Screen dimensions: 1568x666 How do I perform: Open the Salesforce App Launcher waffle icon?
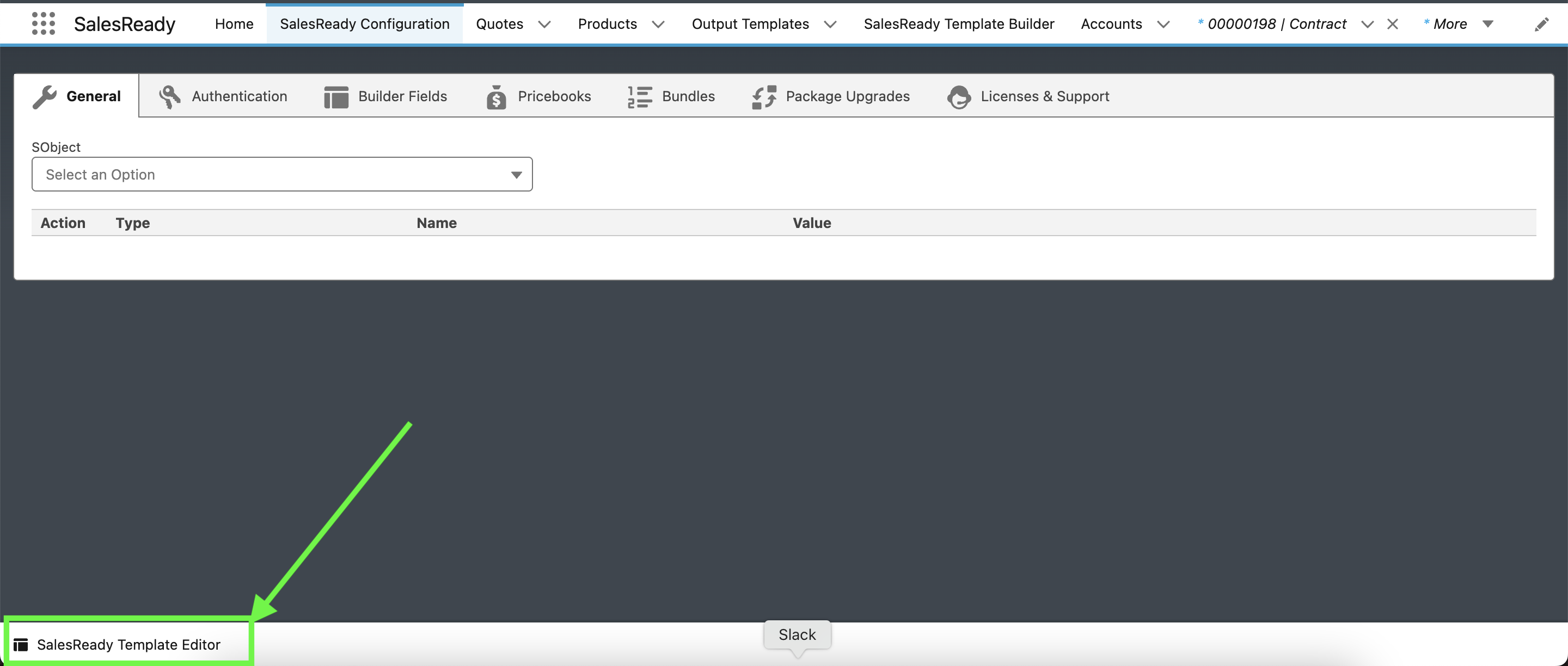coord(42,24)
